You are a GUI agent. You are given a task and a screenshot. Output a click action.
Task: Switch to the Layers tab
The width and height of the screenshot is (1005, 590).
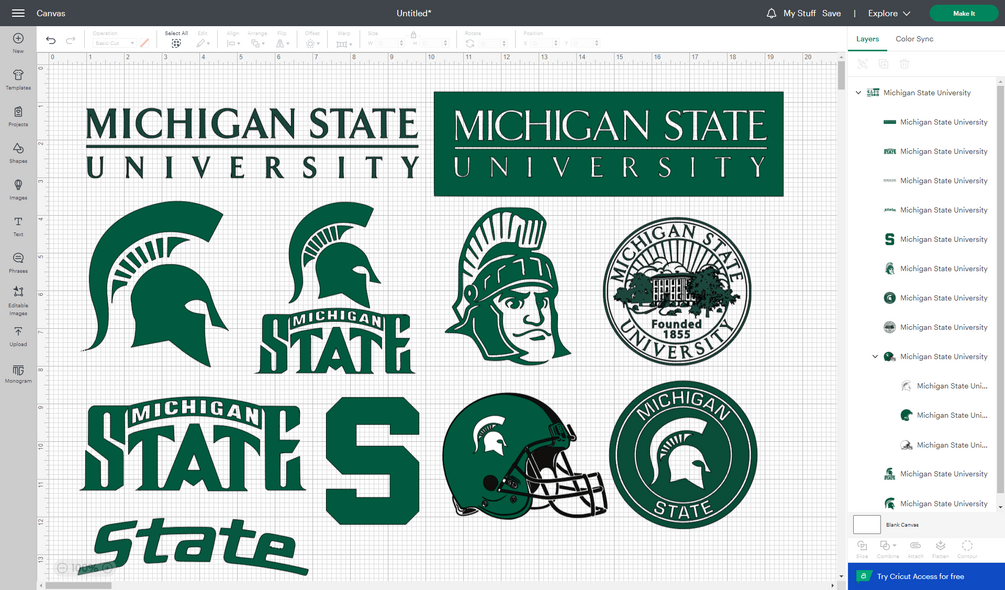pyautogui.click(x=867, y=39)
